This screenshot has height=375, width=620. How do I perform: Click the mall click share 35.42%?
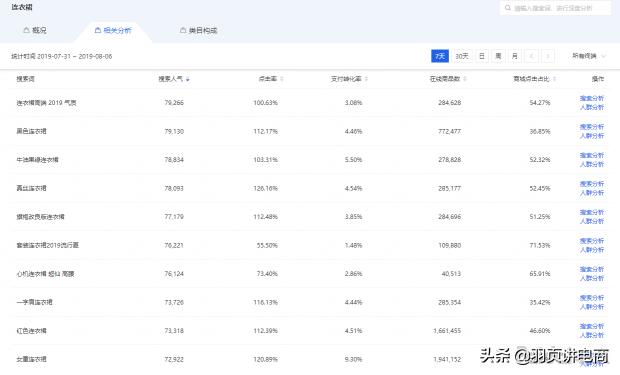click(540, 302)
